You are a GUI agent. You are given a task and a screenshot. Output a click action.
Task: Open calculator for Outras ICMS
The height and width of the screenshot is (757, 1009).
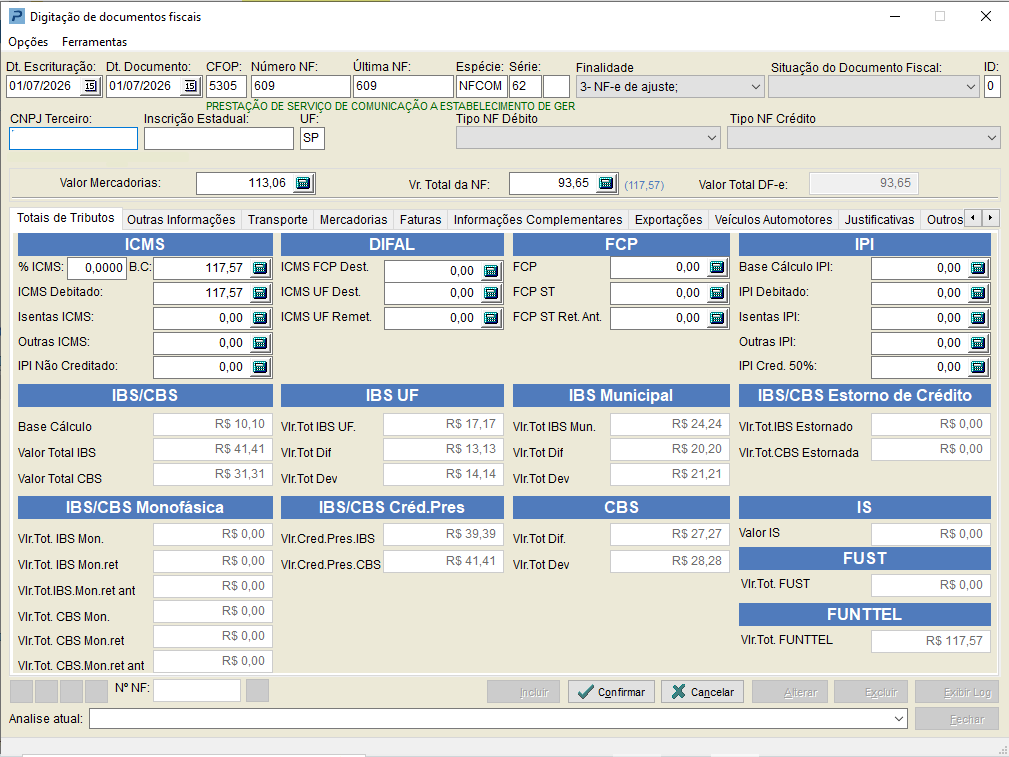click(x=260, y=343)
